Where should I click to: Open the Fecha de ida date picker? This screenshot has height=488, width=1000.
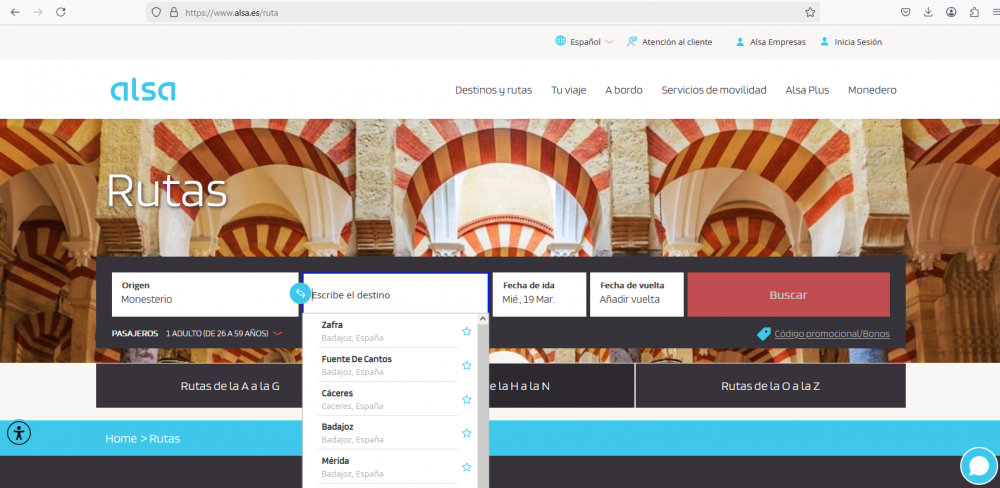click(538, 294)
